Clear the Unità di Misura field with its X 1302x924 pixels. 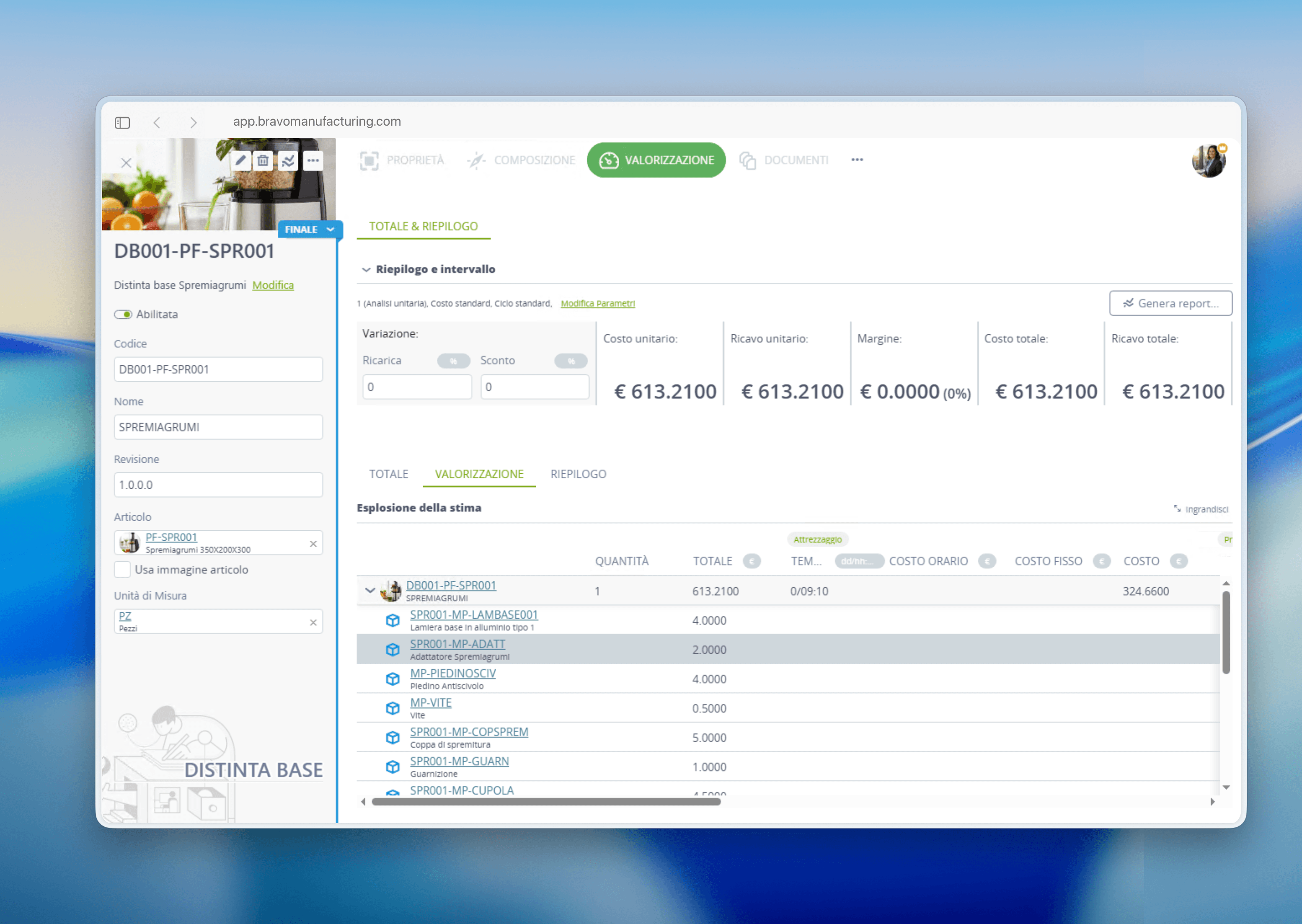(x=313, y=622)
